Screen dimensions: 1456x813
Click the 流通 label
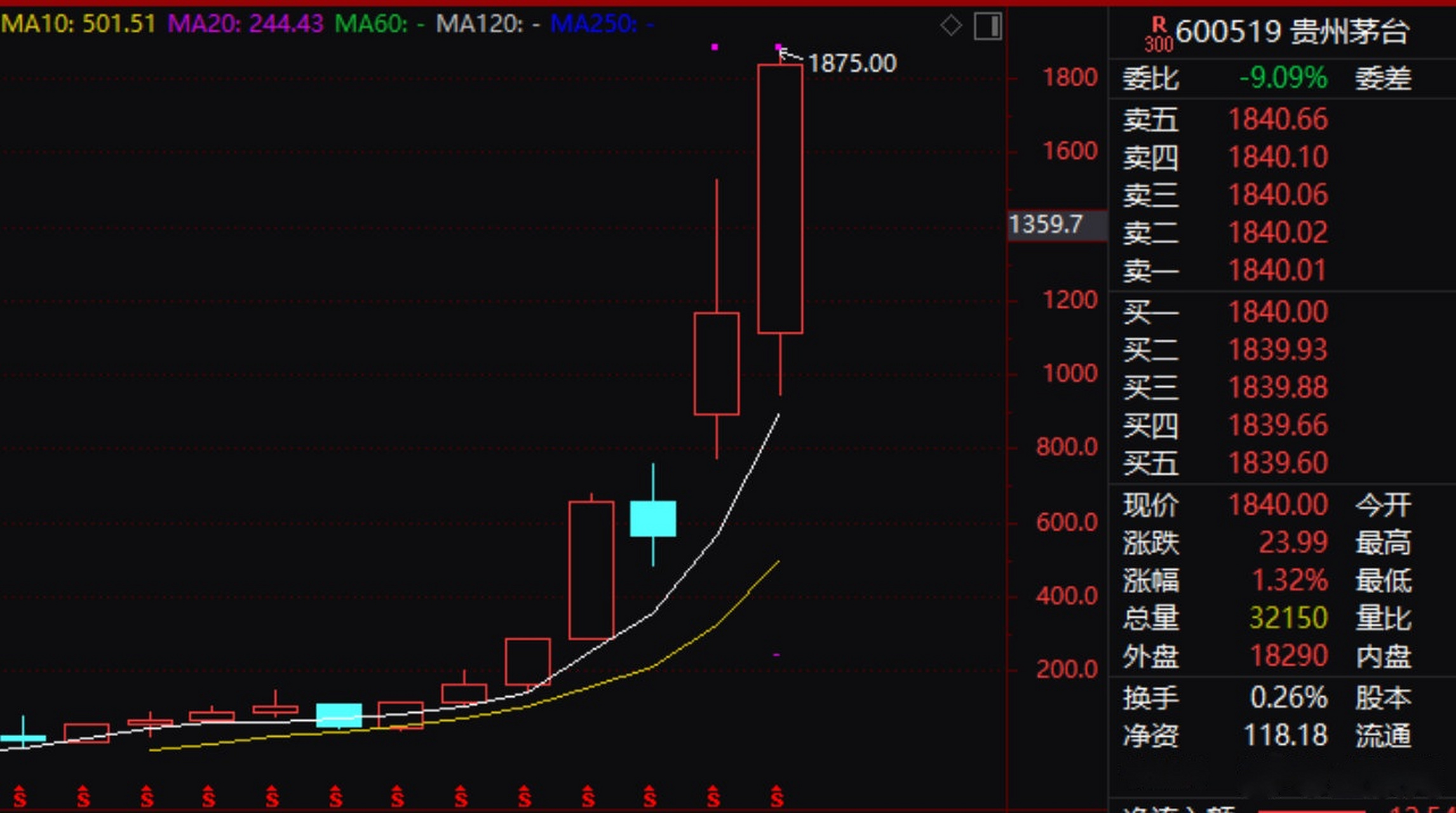click(1383, 736)
